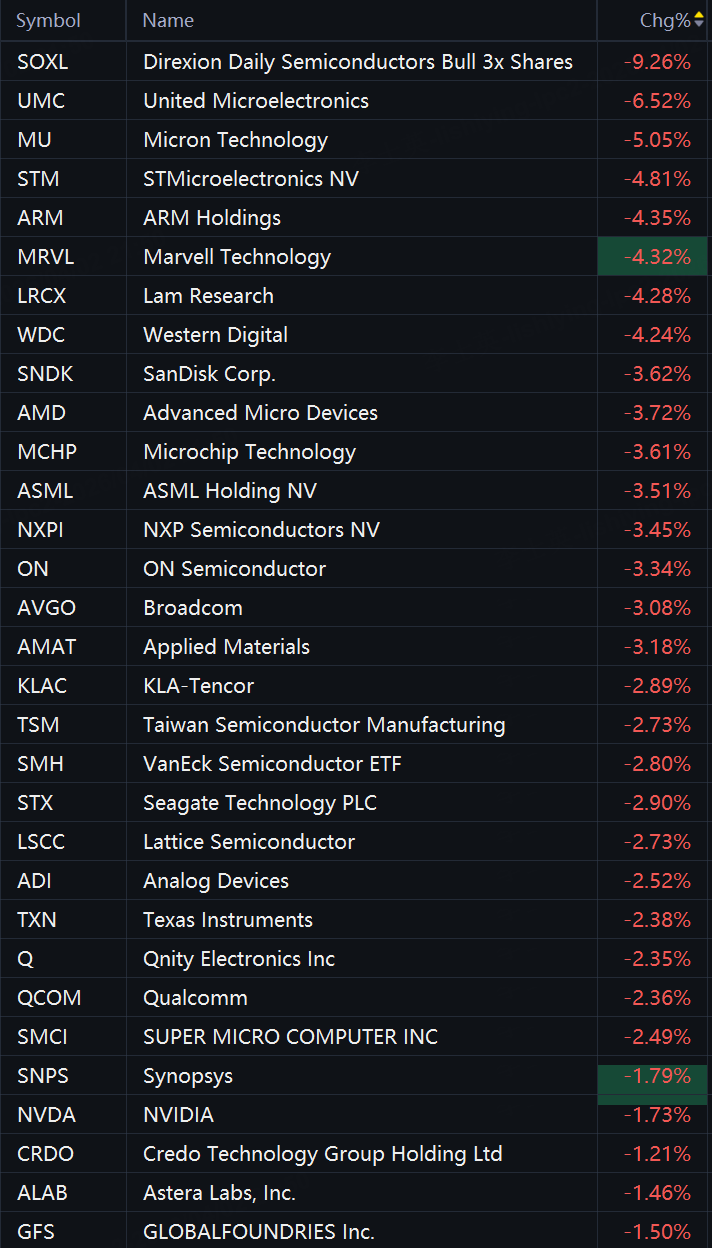Image resolution: width=712 pixels, height=1248 pixels.
Task: Select the TSM ticker symbol
Action: (x=34, y=725)
